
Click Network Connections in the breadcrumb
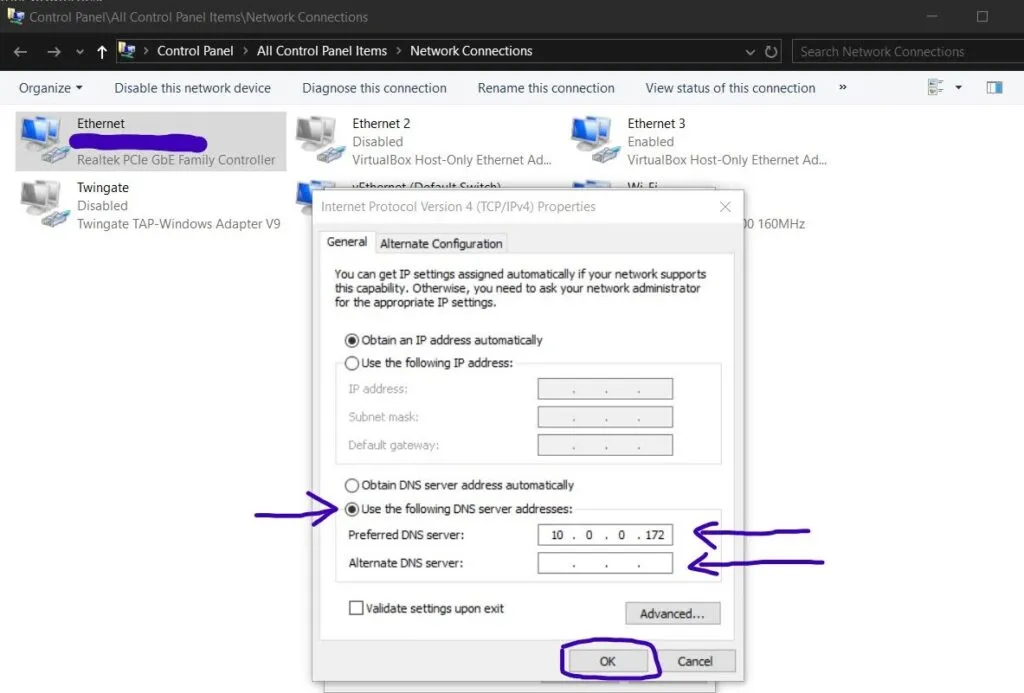tap(471, 51)
